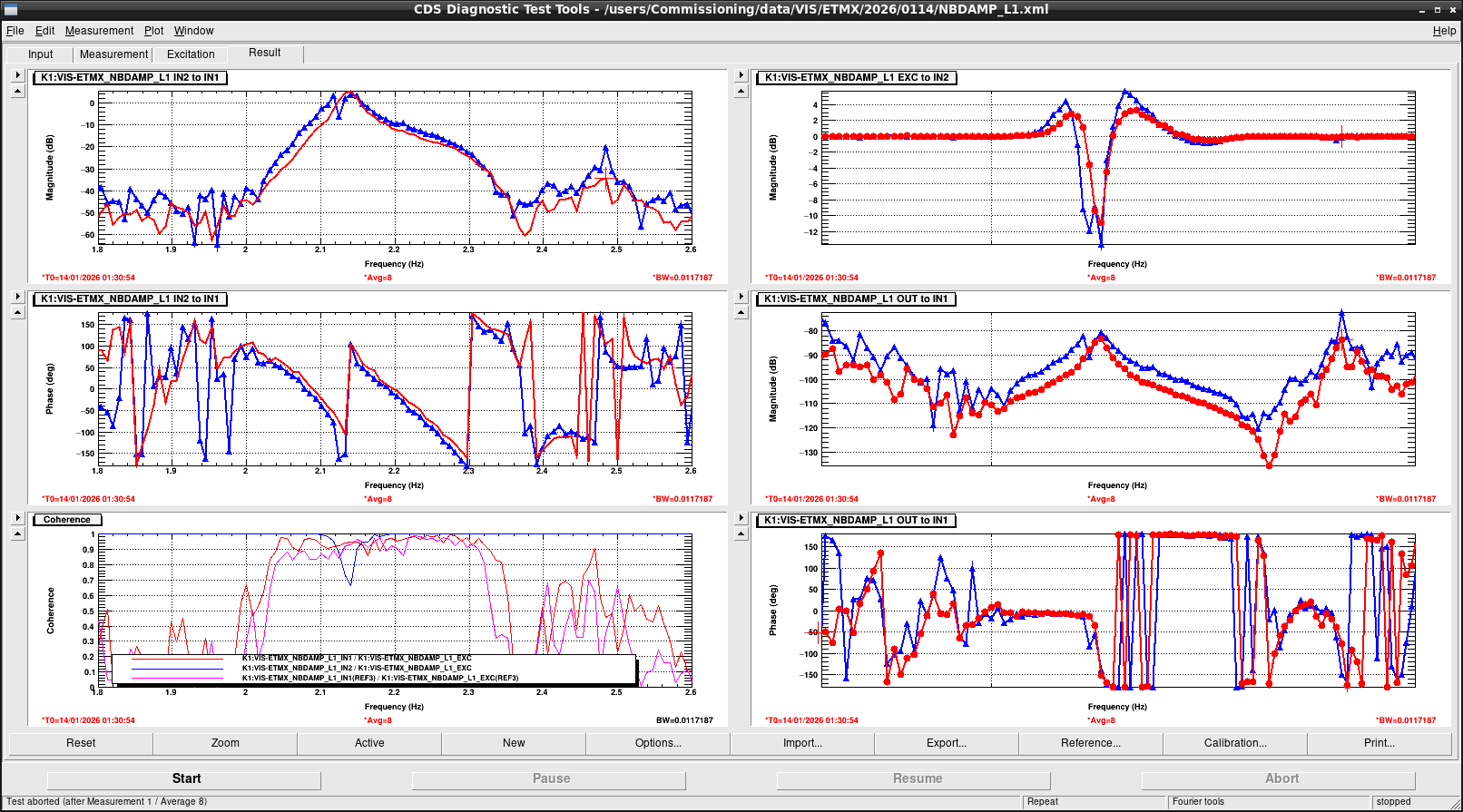1463x812 pixels.
Task: Select the Coherence plot title label
Action: coord(67,520)
